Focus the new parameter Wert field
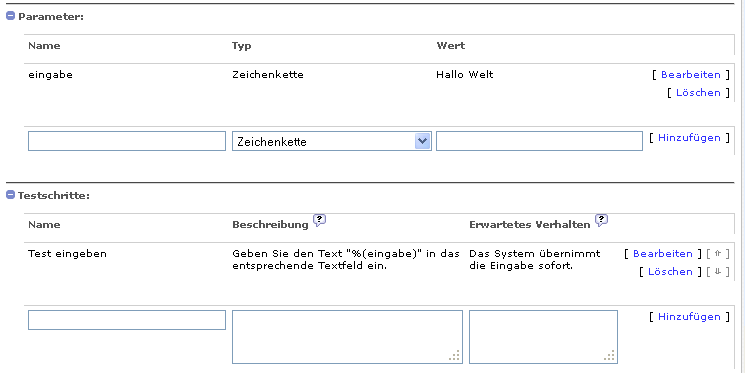The image size is (745, 373). (539, 141)
